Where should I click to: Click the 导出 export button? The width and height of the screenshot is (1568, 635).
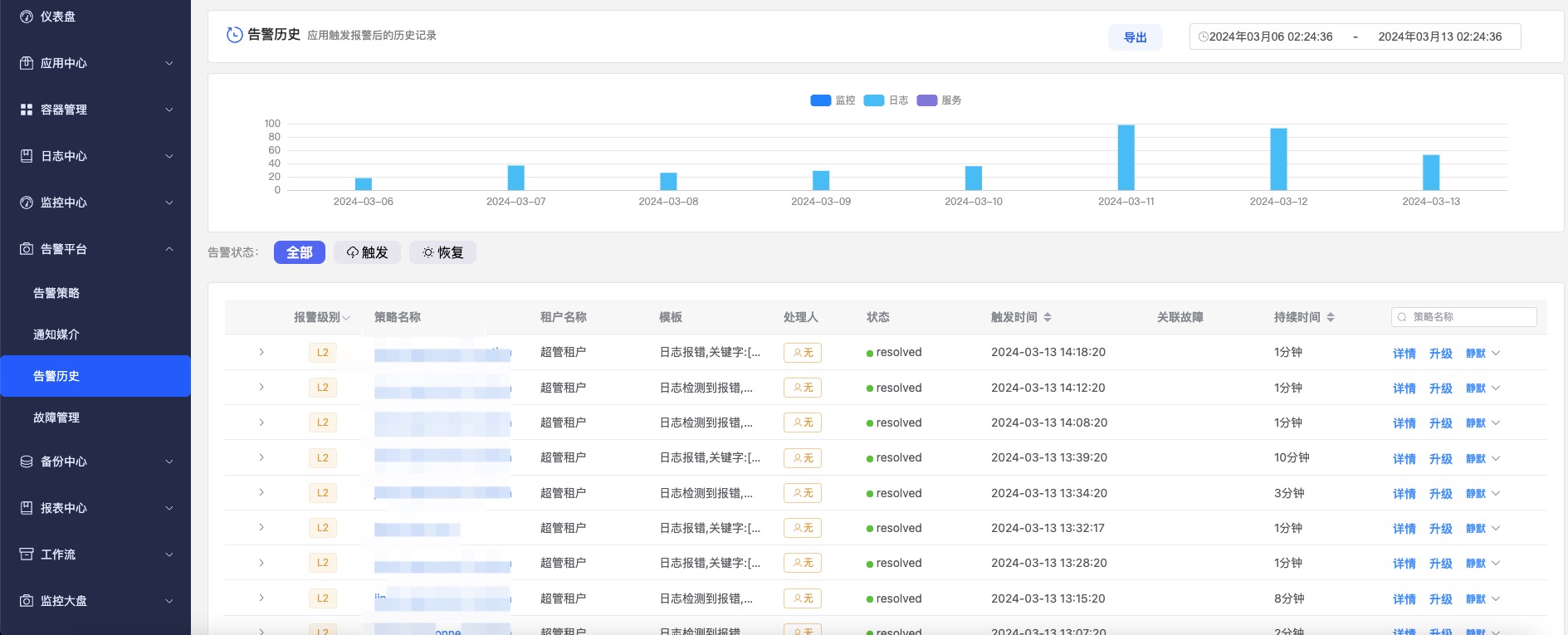pos(1136,37)
